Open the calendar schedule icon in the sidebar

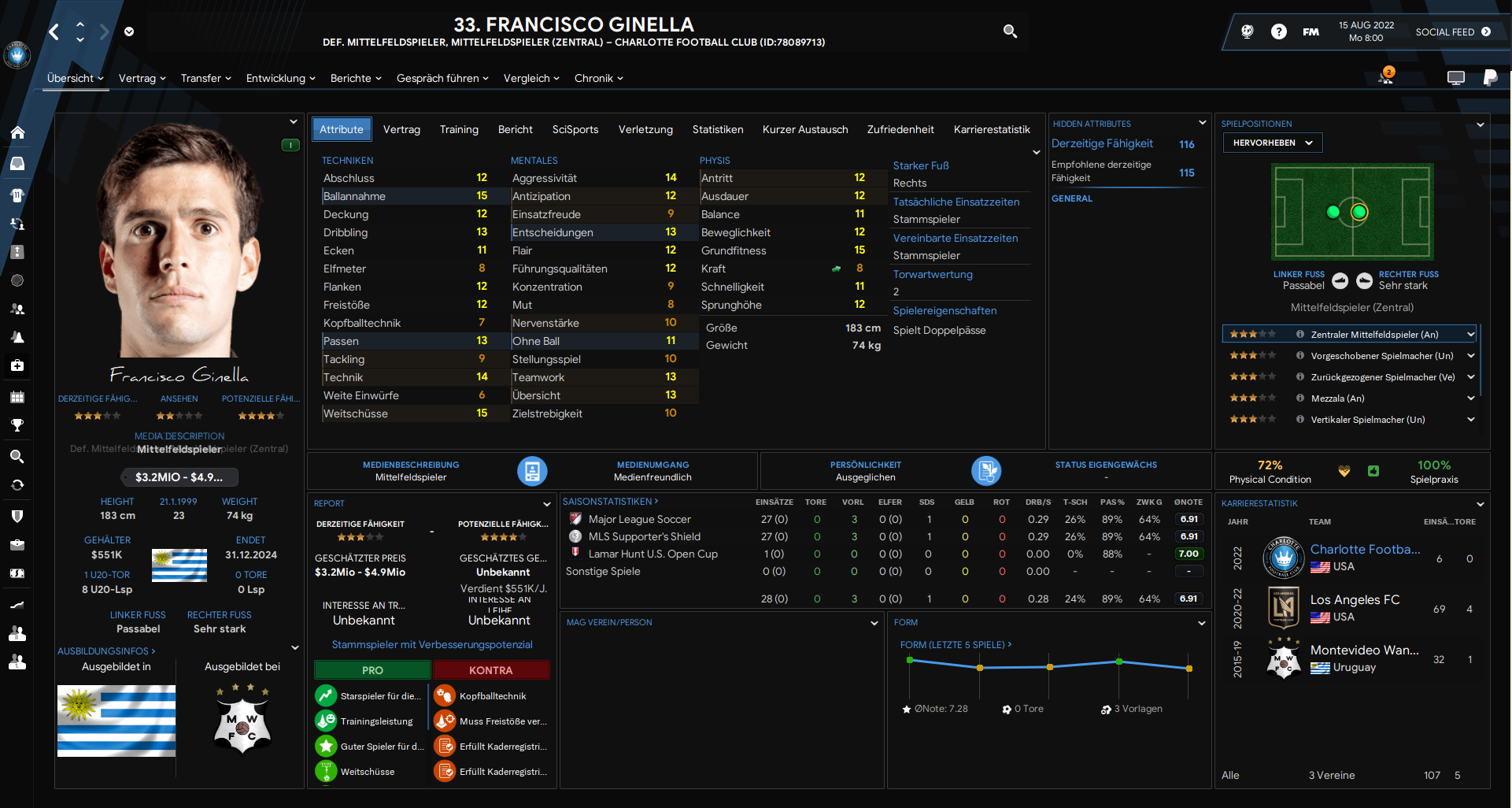point(17,397)
